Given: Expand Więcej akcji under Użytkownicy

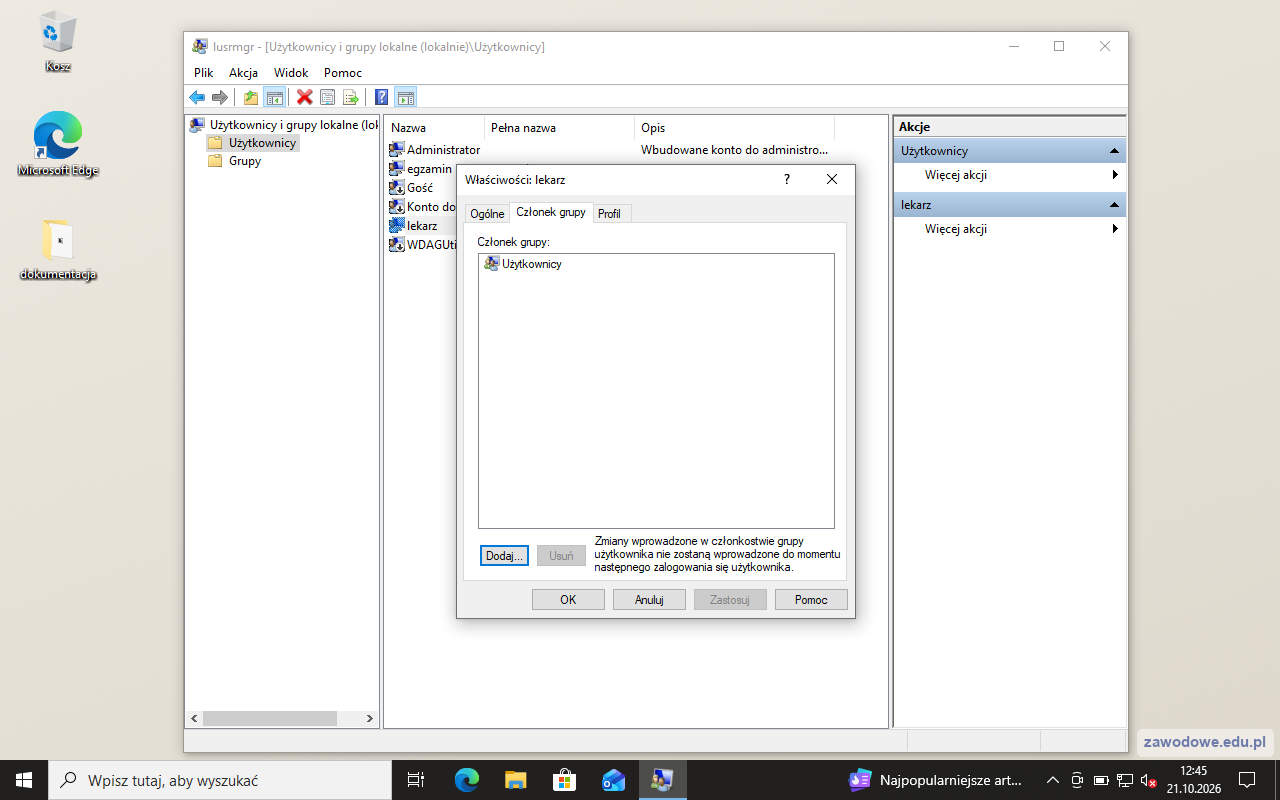Looking at the screenshot, I should click(1009, 175).
